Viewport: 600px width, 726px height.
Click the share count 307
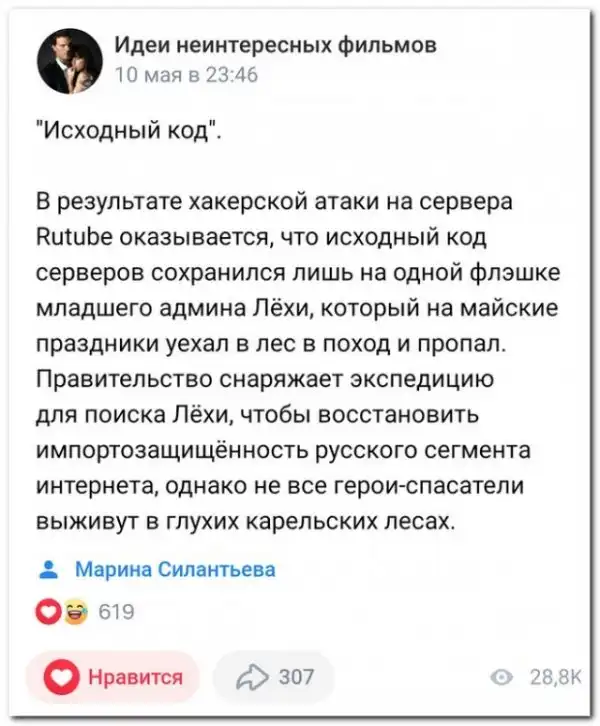(295, 677)
